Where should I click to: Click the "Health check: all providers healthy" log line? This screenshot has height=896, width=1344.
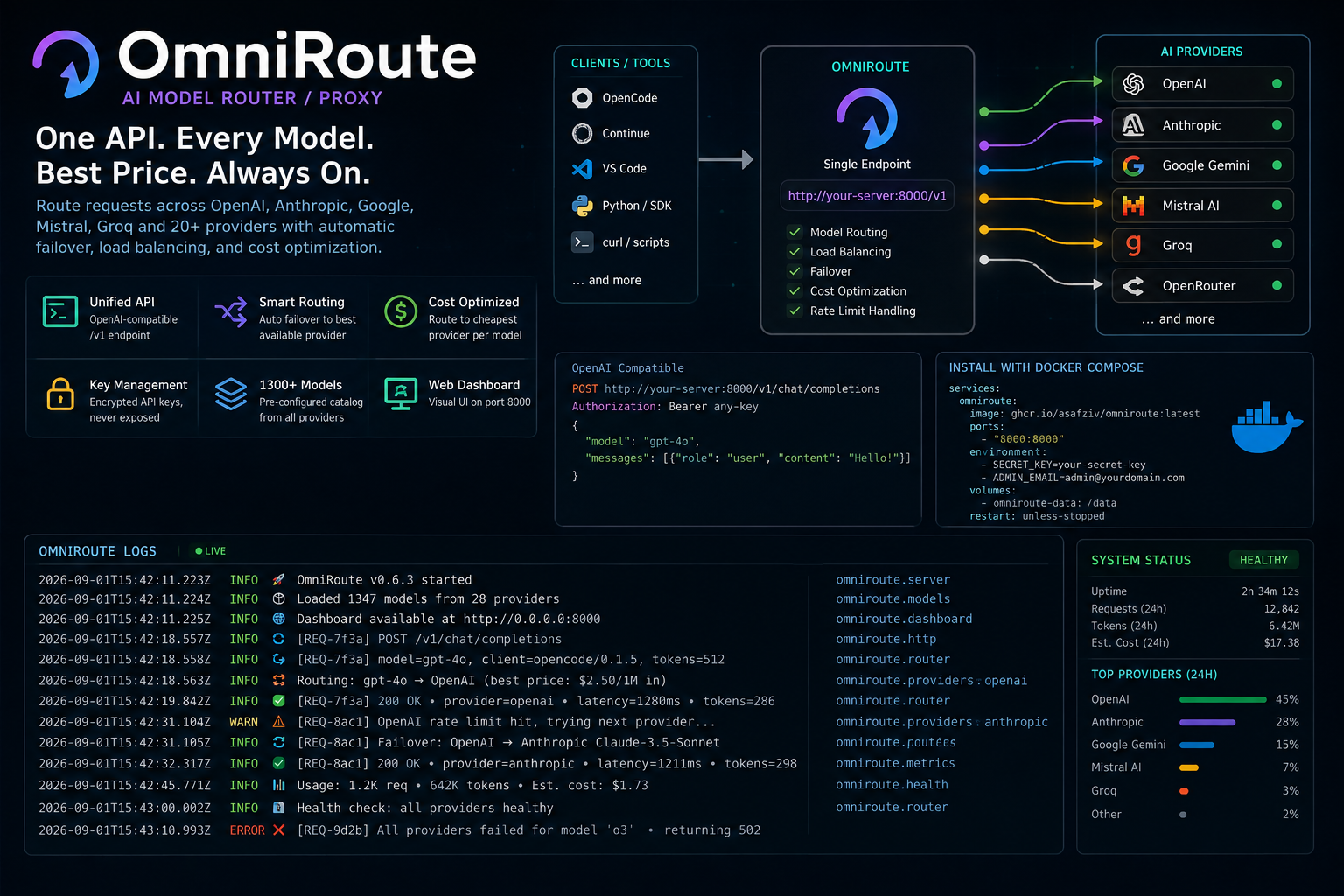425,808
